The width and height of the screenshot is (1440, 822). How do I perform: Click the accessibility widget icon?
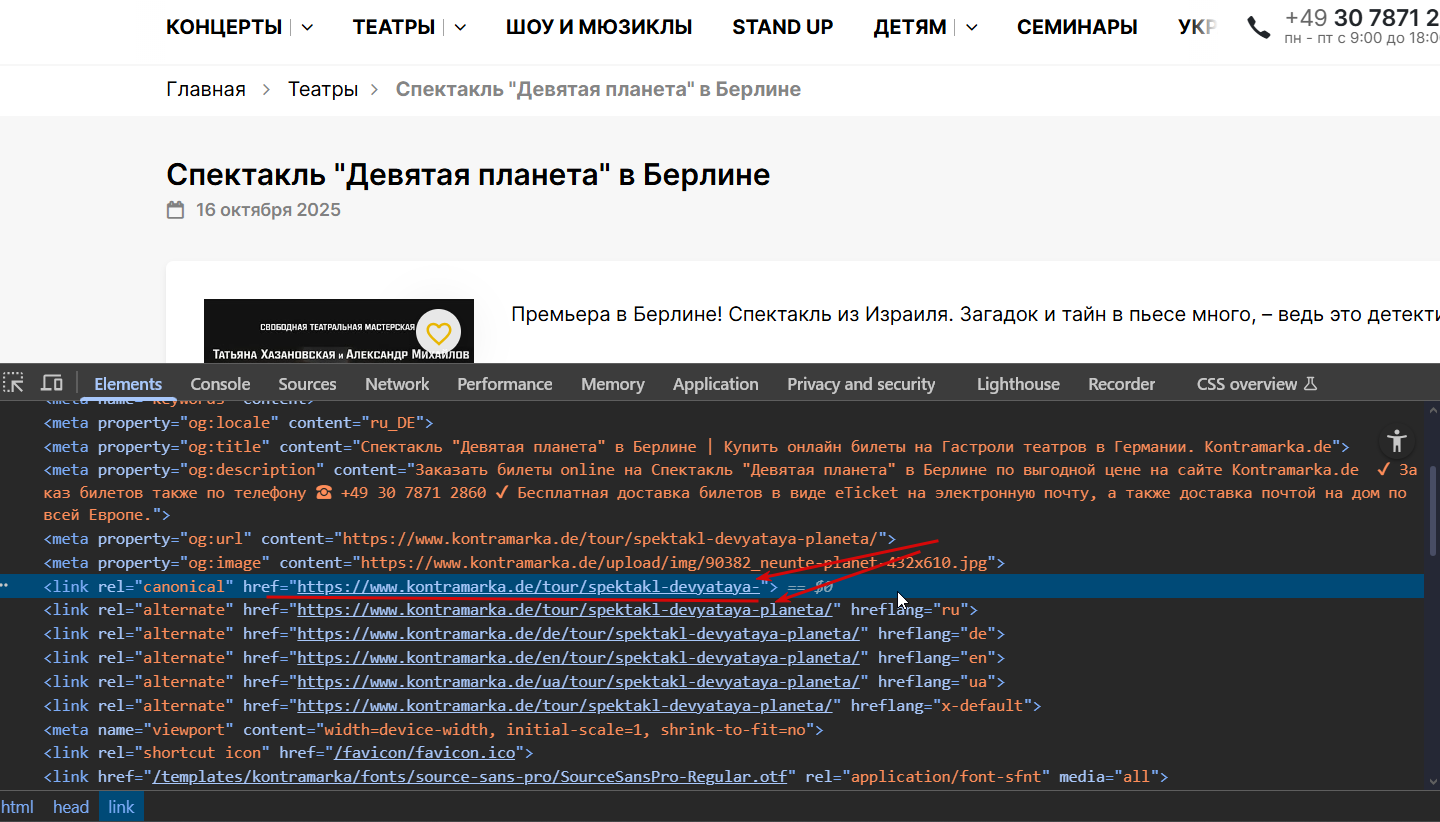pyautogui.click(x=1397, y=441)
